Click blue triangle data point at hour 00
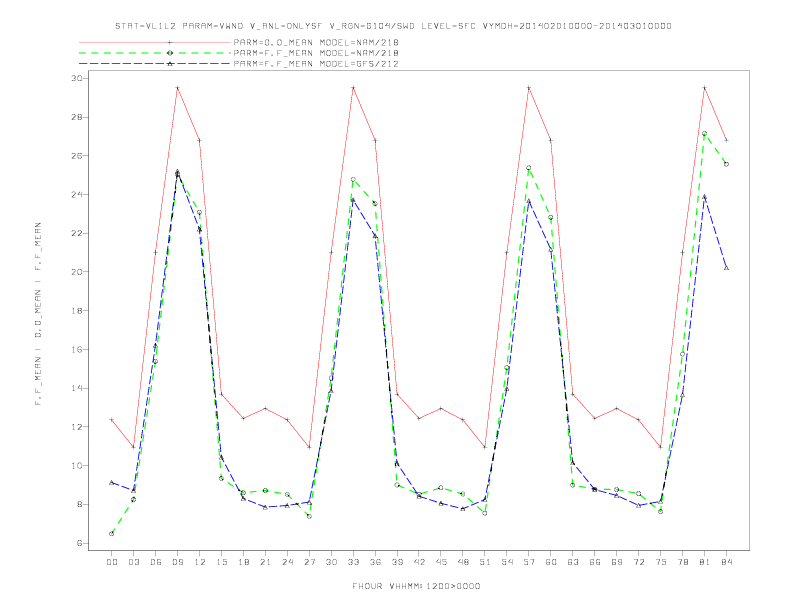 coord(112,483)
